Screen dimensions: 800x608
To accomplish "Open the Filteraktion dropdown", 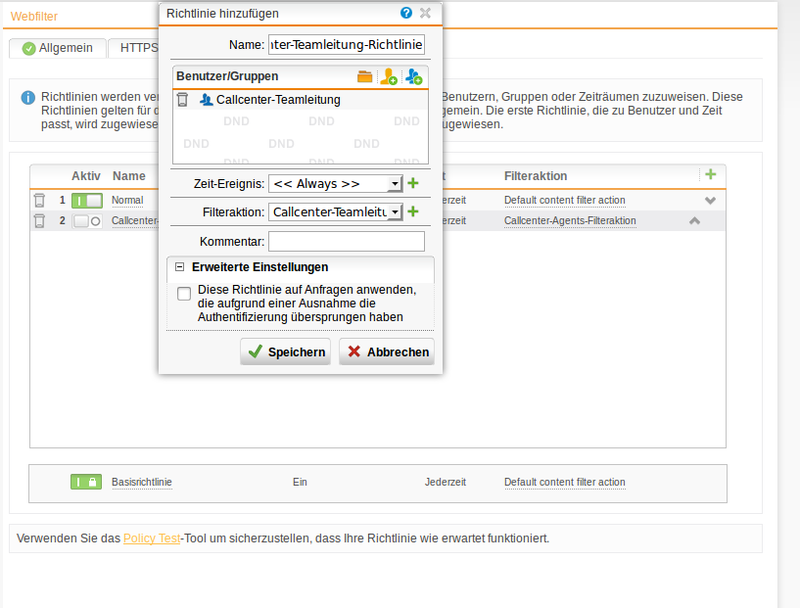I will tap(395, 211).
